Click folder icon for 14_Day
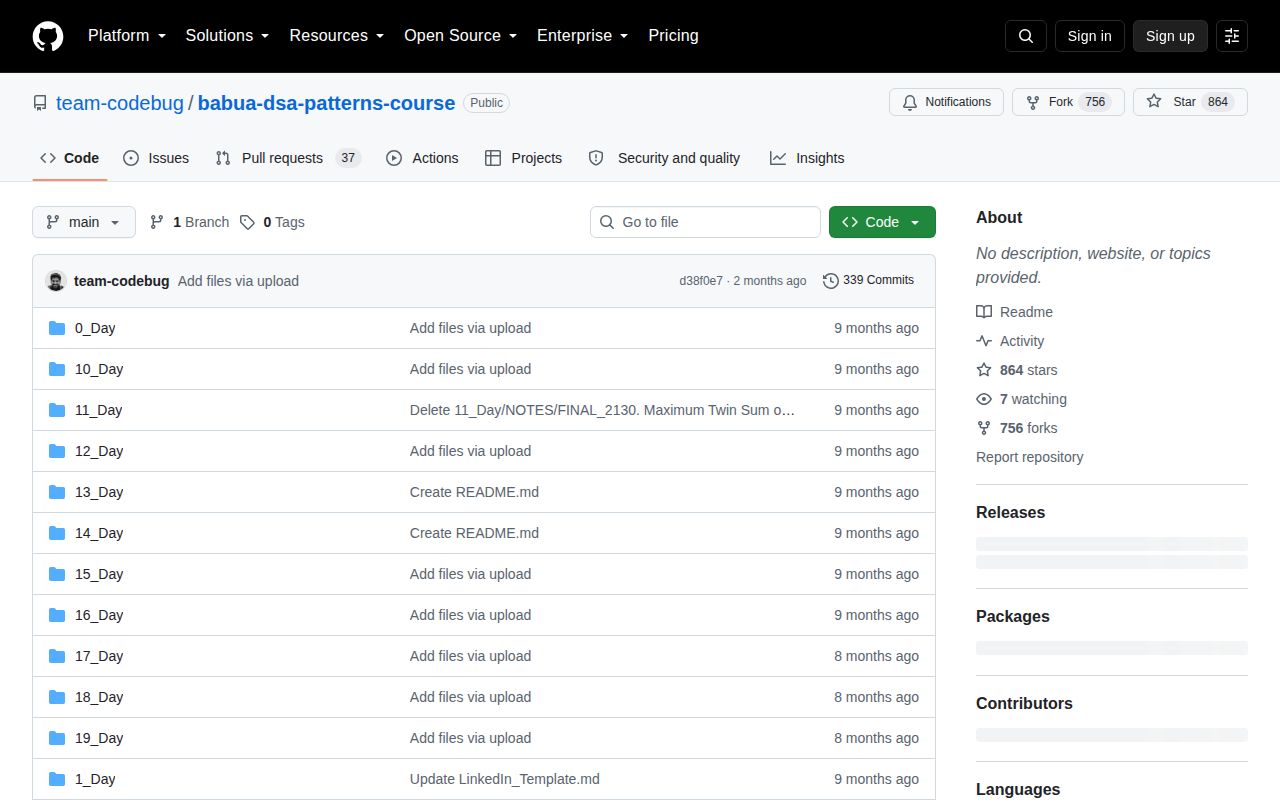 click(x=57, y=533)
